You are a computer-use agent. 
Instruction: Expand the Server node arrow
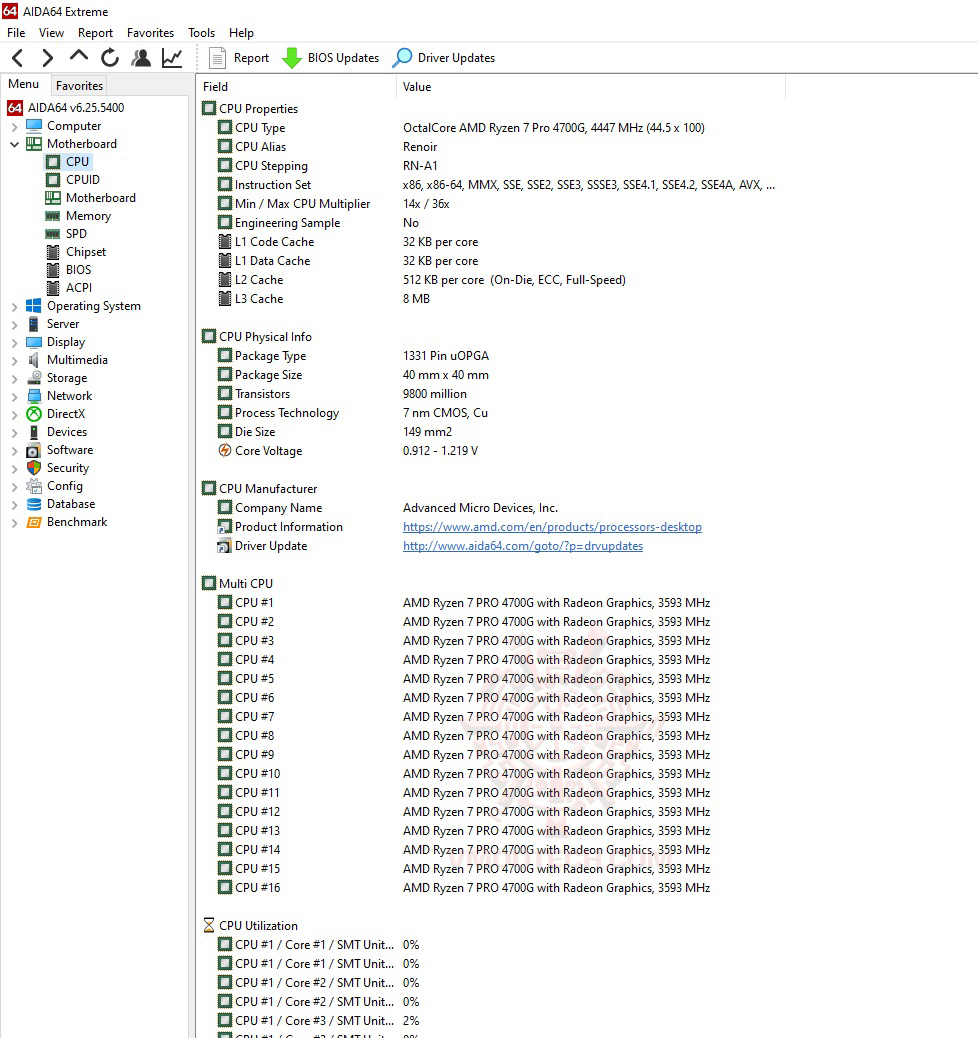click(15, 324)
